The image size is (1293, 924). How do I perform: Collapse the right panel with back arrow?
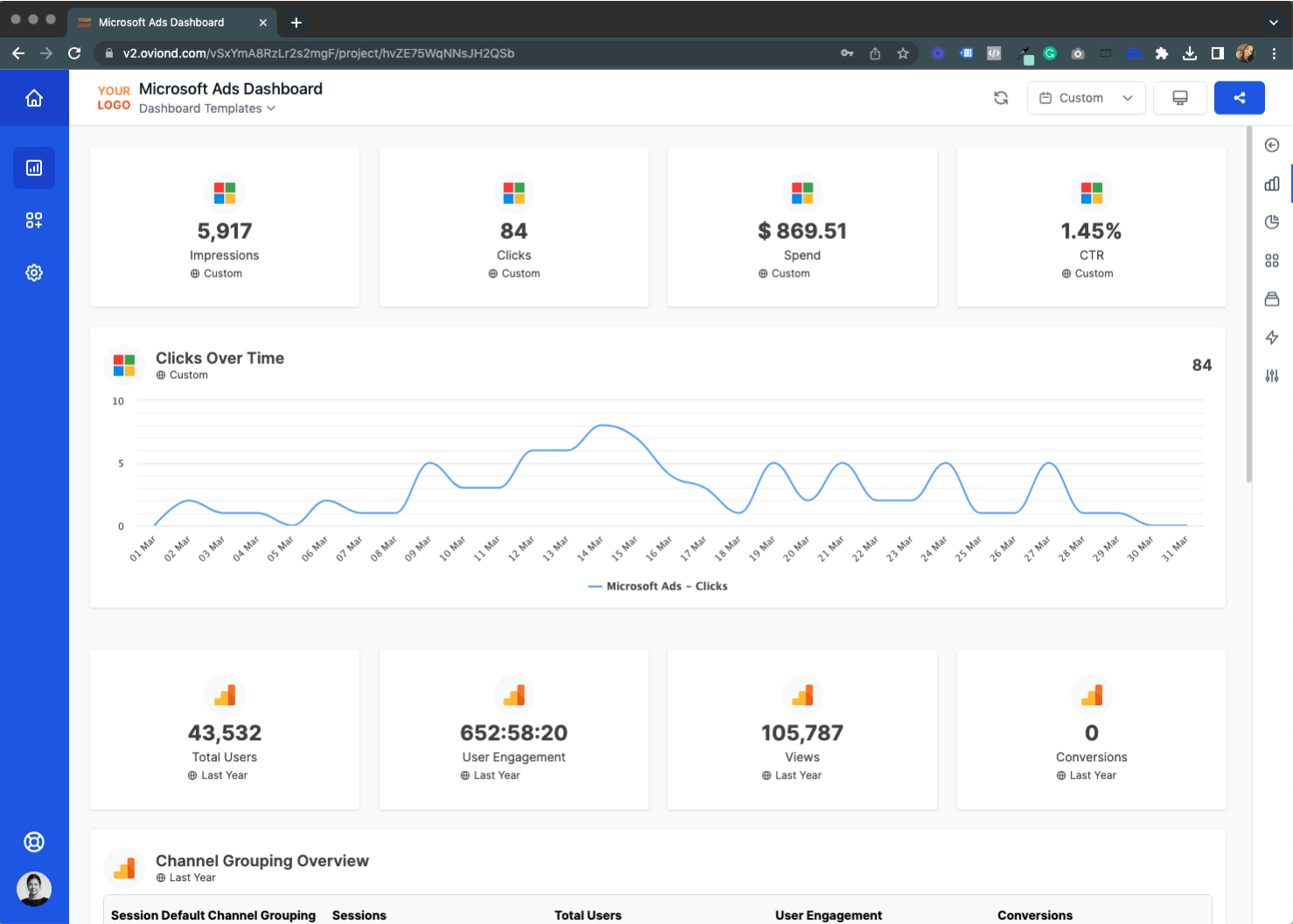(x=1272, y=144)
